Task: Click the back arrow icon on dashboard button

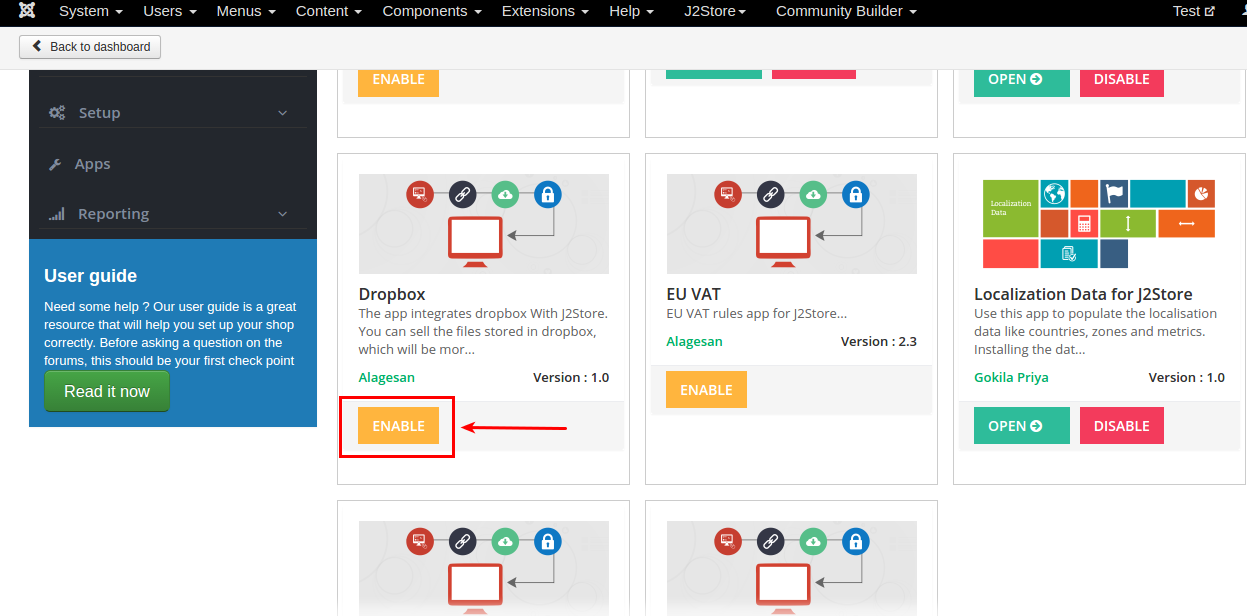Action: click(x=38, y=46)
